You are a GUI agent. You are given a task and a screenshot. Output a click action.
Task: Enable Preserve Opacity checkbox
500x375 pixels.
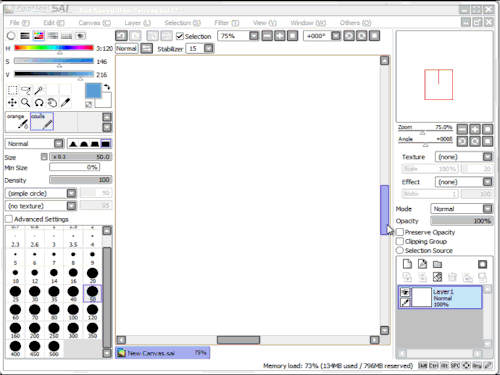click(400, 232)
